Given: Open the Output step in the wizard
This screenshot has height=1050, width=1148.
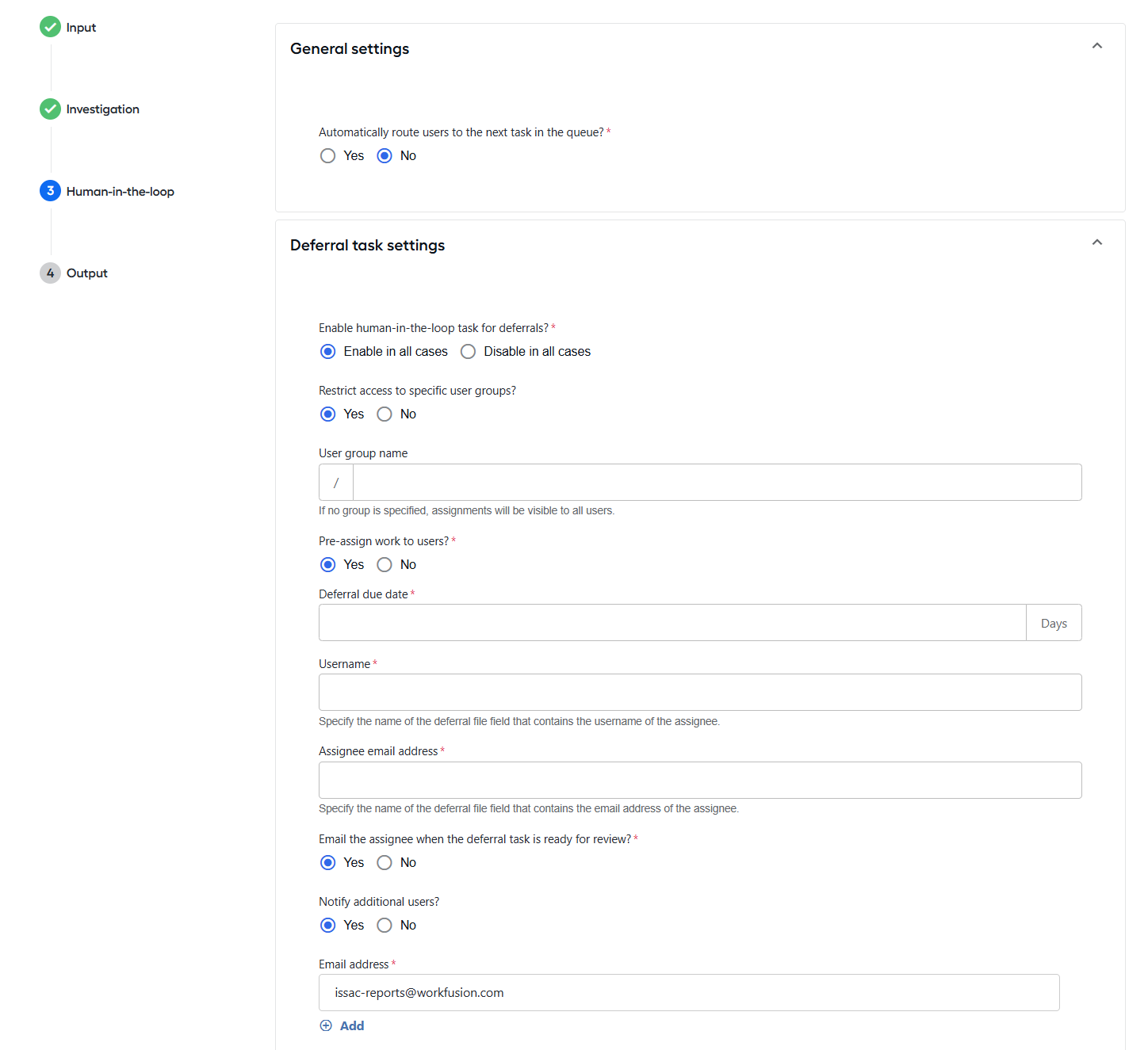Looking at the screenshot, I should click(87, 273).
